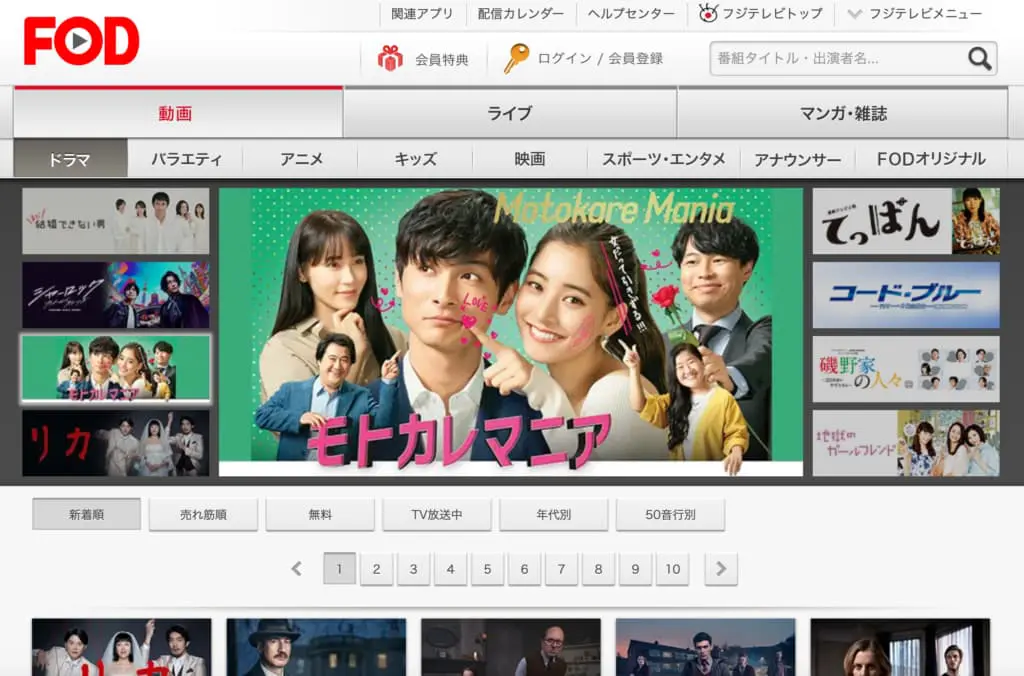Browse by 50音行別
1024x676 pixels.
click(x=671, y=514)
